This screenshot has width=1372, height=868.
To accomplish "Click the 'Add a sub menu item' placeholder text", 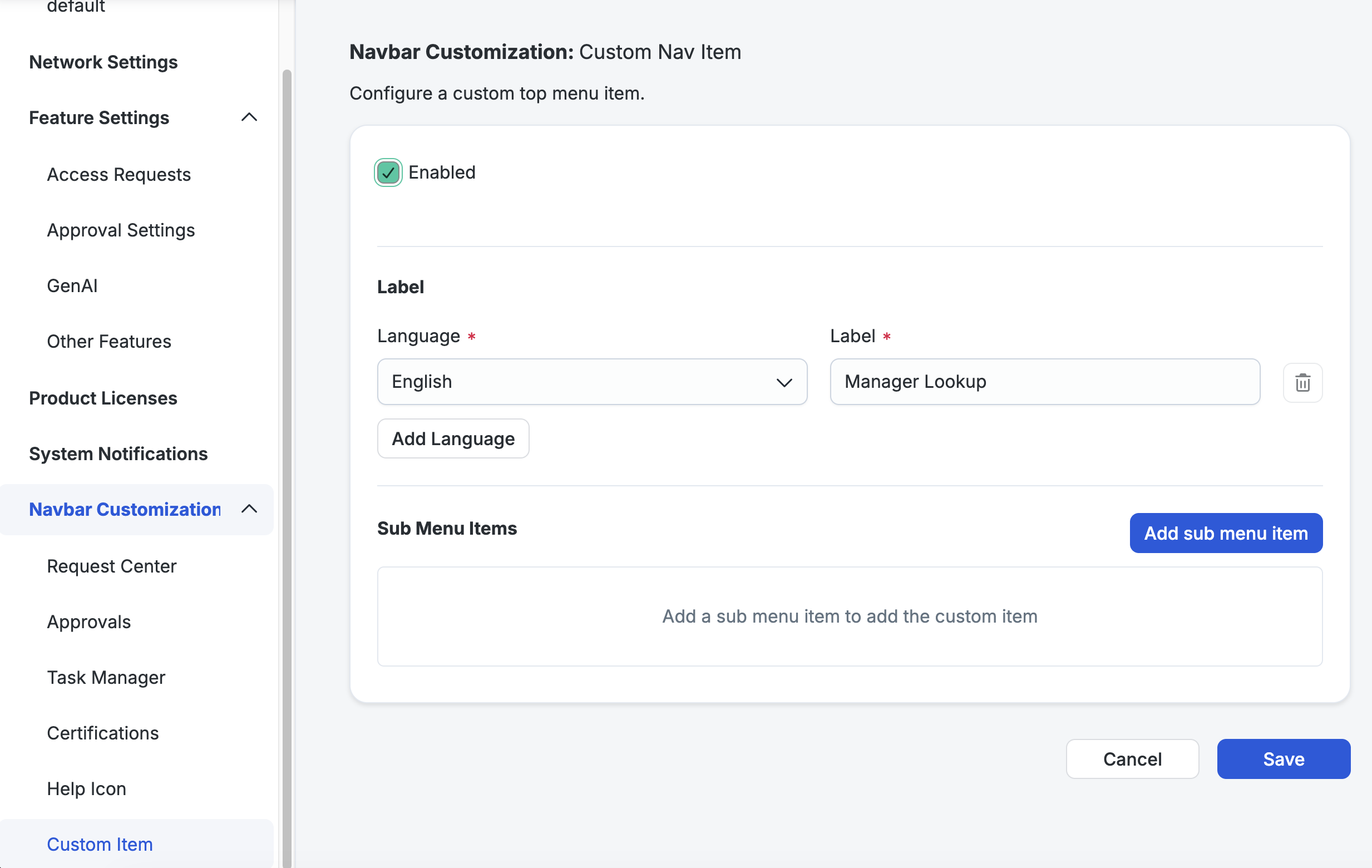I will click(849, 616).
